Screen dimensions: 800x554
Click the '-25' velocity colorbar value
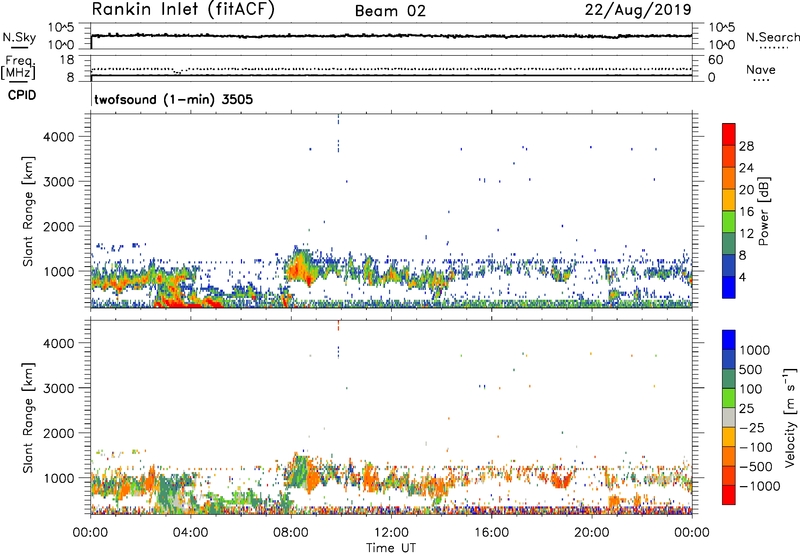[x=752, y=427]
